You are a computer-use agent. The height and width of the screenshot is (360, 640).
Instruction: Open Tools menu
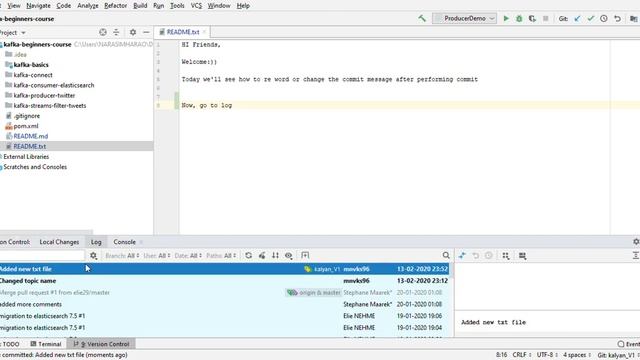click(177, 6)
